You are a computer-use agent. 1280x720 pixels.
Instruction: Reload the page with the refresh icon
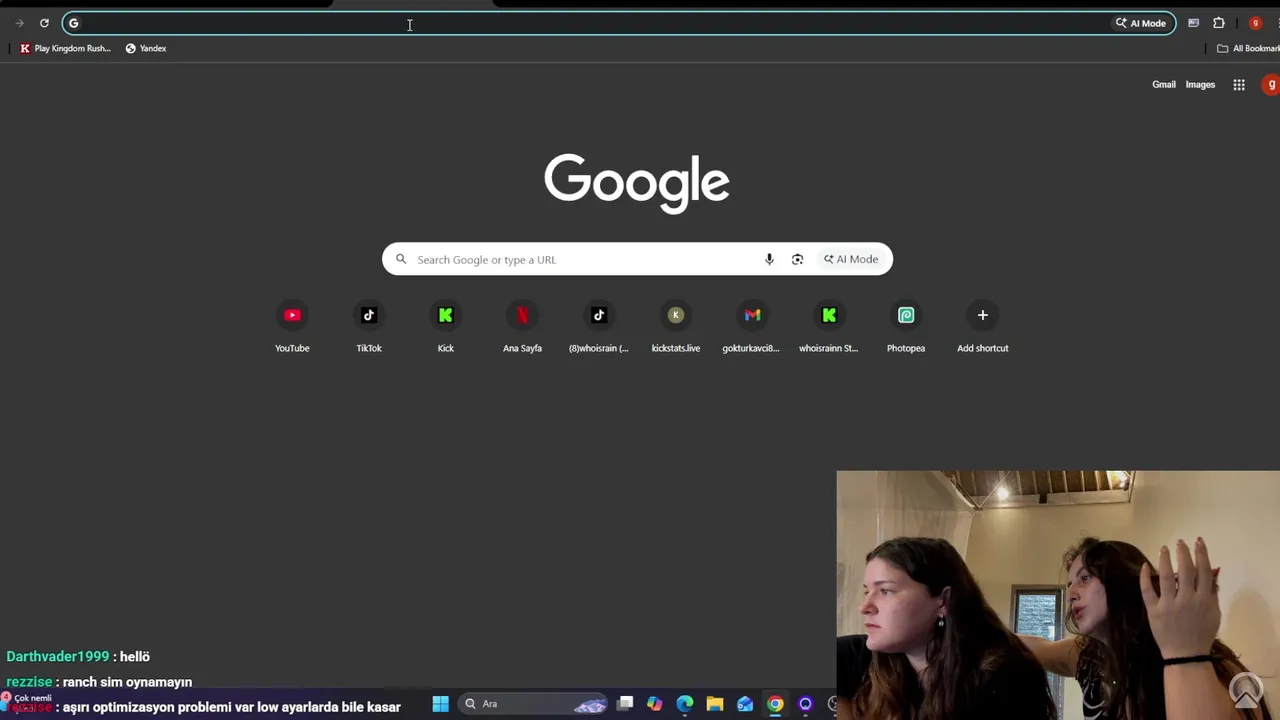(x=44, y=23)
